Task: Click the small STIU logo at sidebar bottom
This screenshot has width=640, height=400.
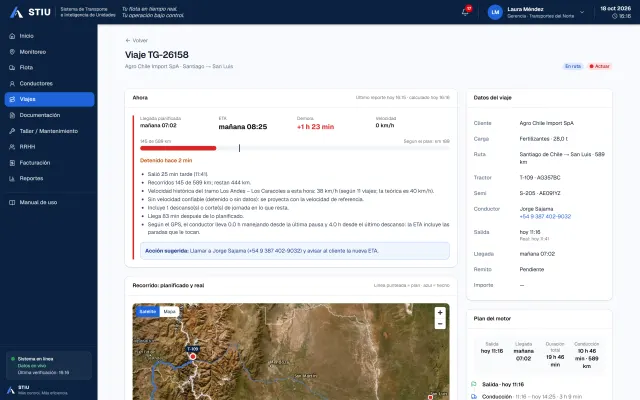Action: click(x=11, y=390)
